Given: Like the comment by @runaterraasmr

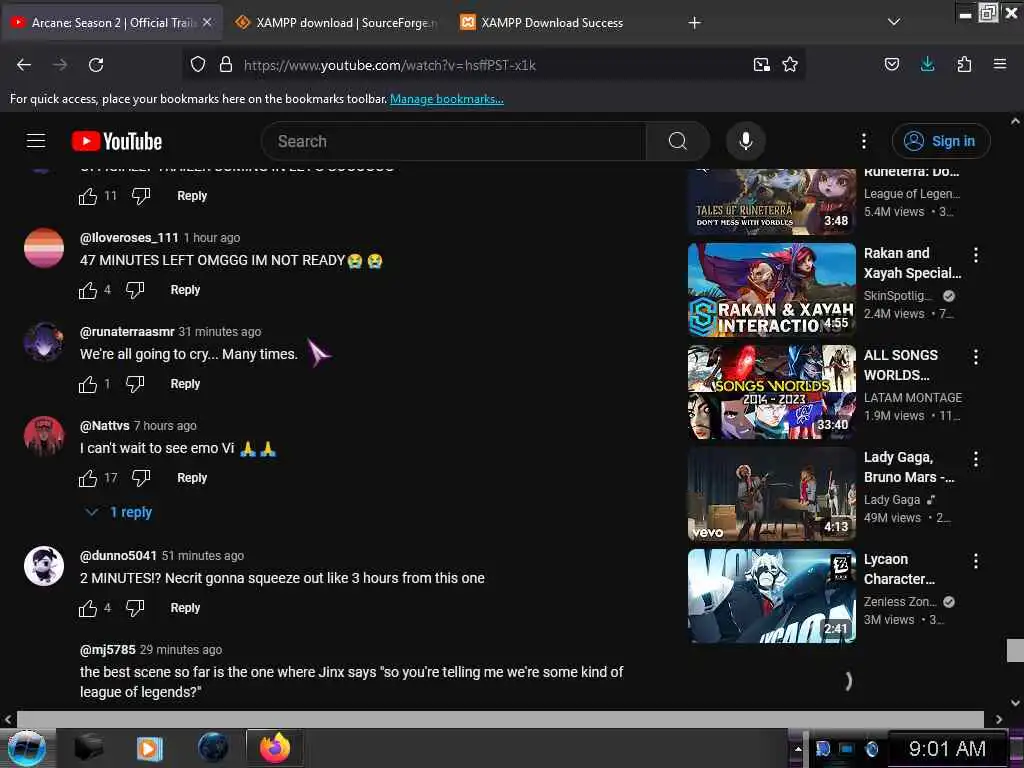Looking at the screenshot, I should click(x=88, y=384).
